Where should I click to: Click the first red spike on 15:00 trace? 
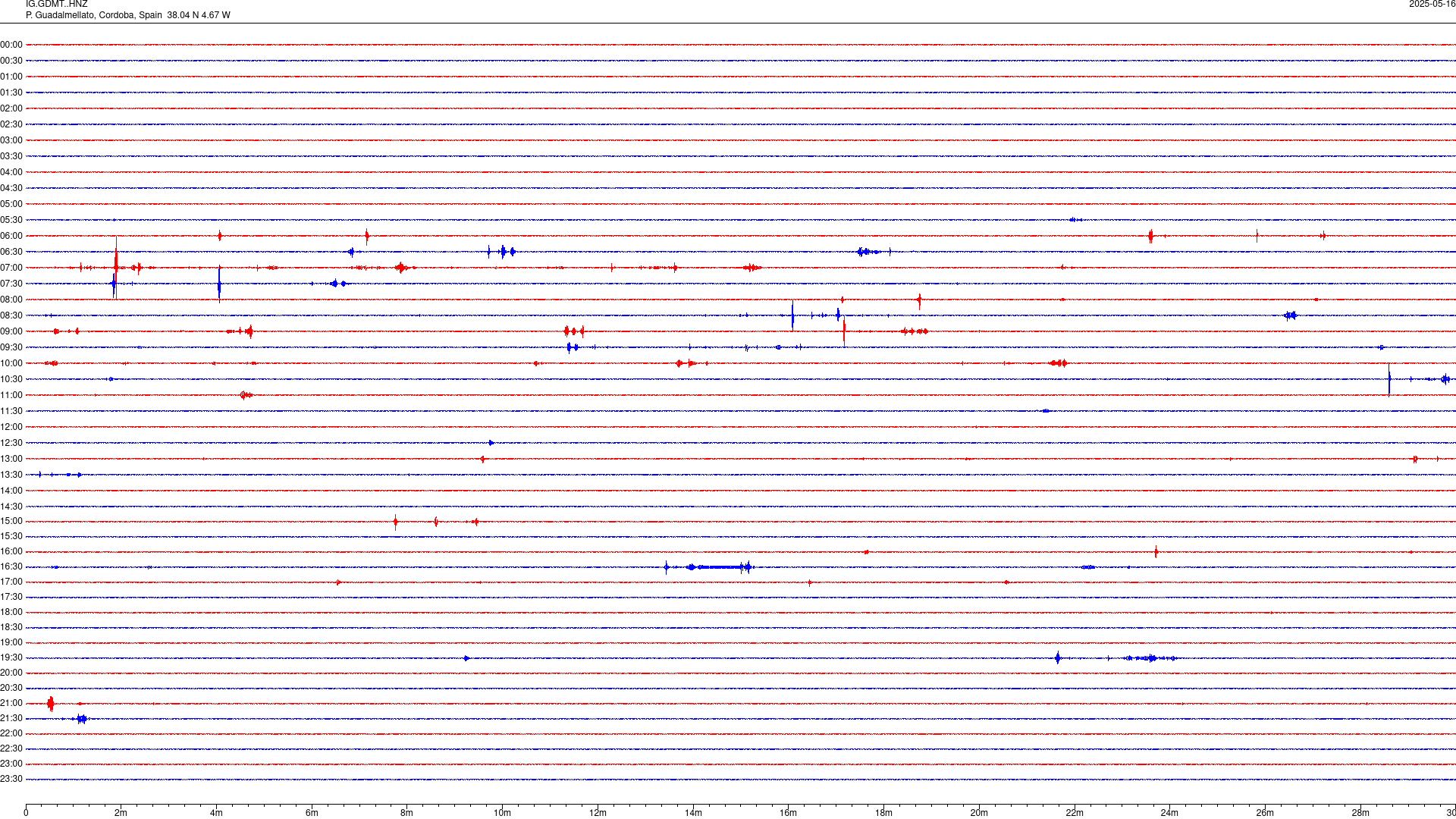click(x=395, y=521)
